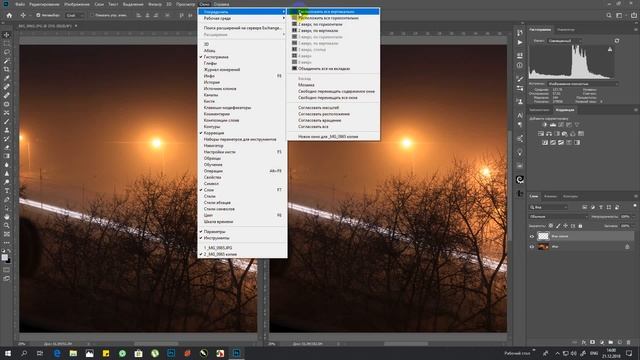Open File Explorer from the taskbar
Viewport: 640px width, 360px height.
pos(73,353)
